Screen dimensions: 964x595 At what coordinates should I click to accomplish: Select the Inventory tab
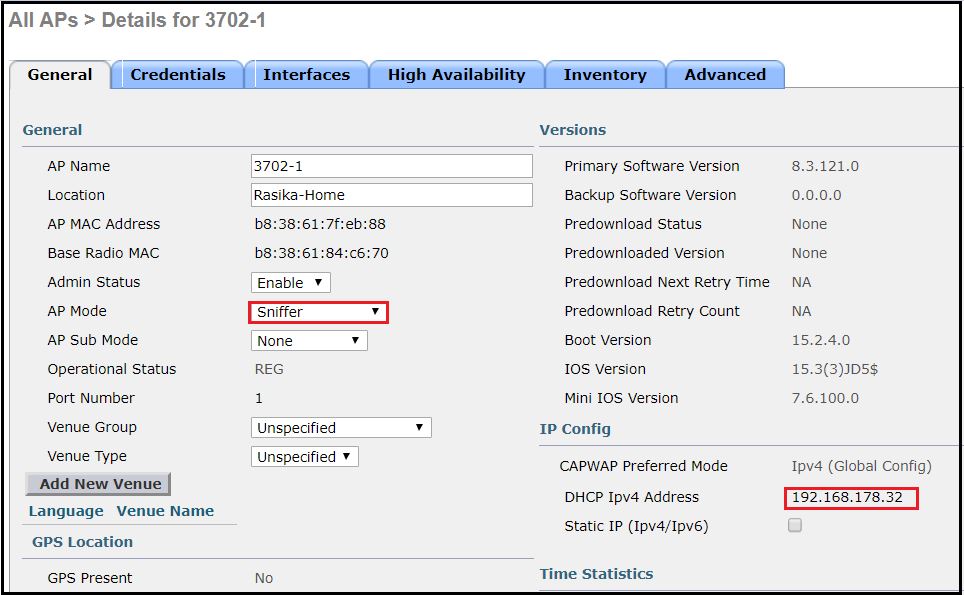click(x=605, y=75)
